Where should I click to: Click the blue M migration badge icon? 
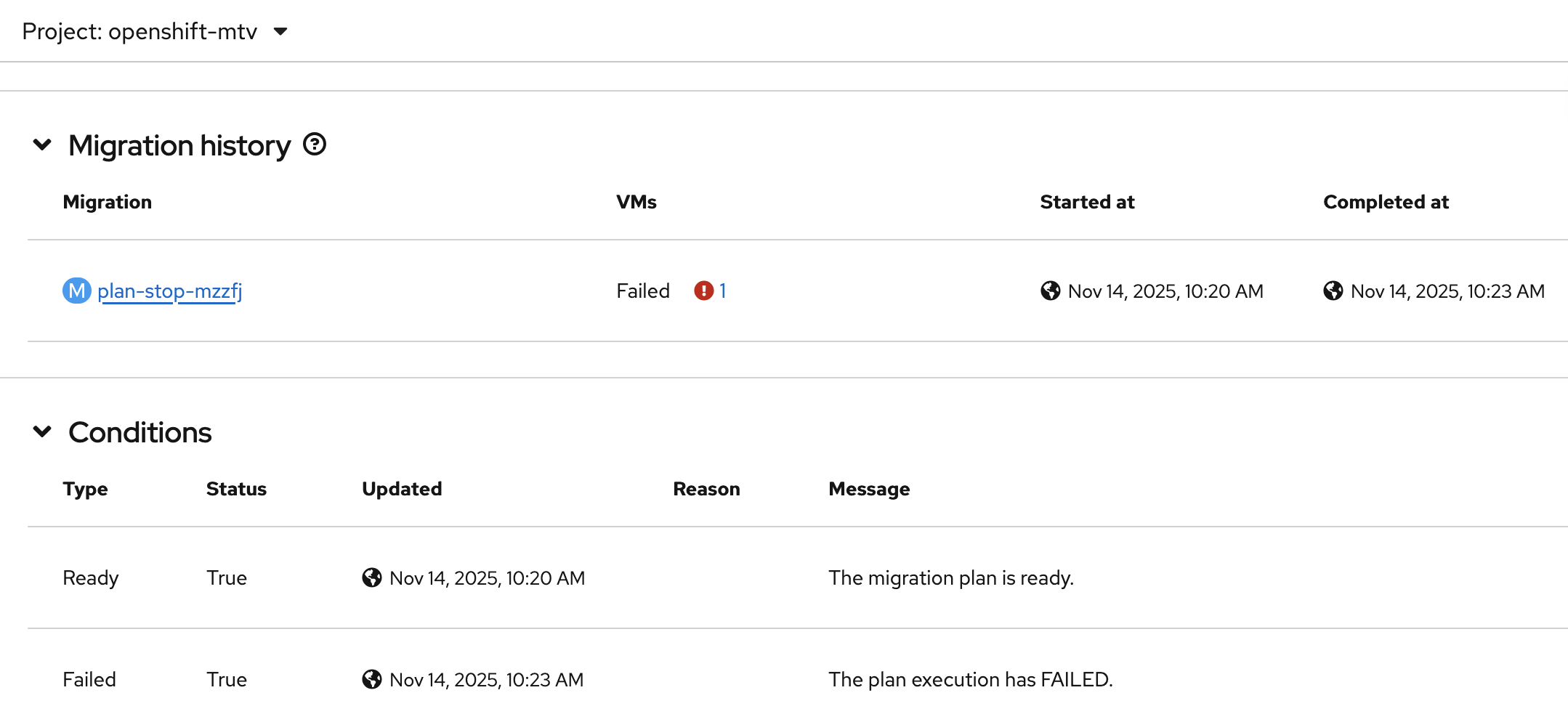(x=76, y=291)
